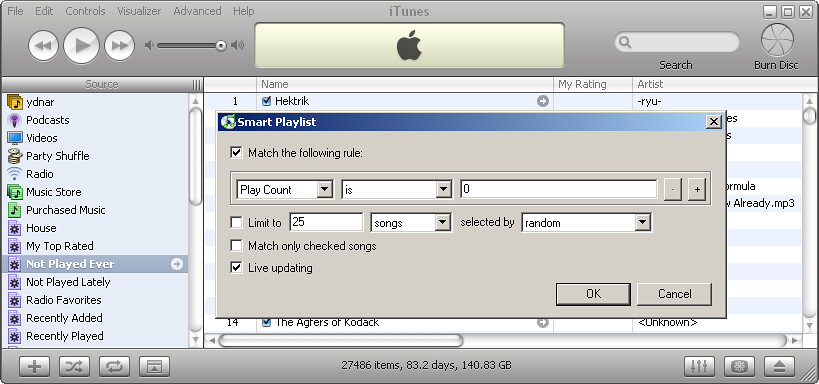
Task: Add a rule with plus button
Action: (x=697, y=190)
